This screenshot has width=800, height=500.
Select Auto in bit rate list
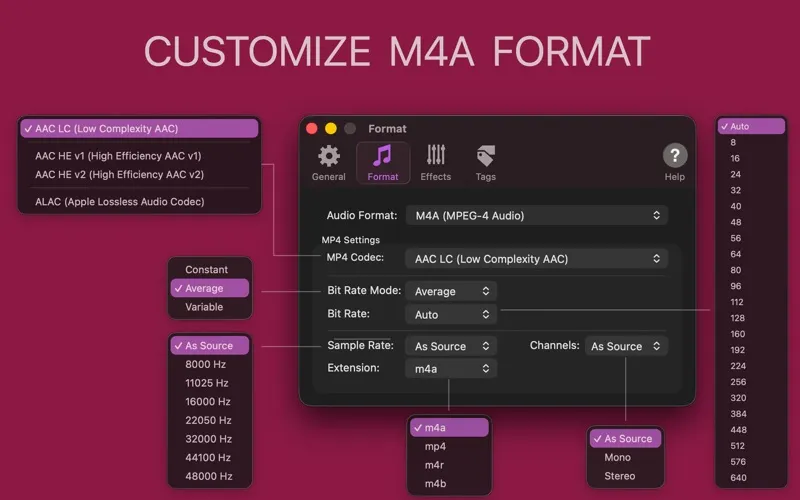point(752,126)
